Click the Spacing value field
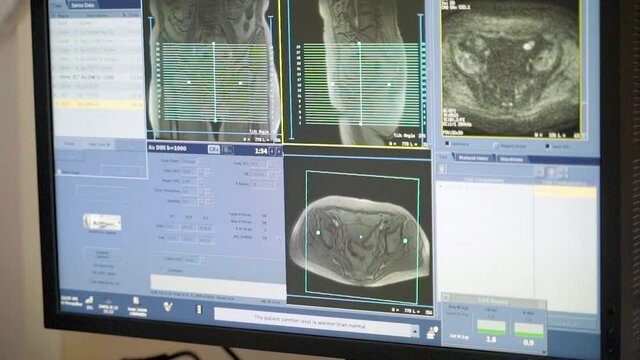The image size is (640, 360). 189,202
